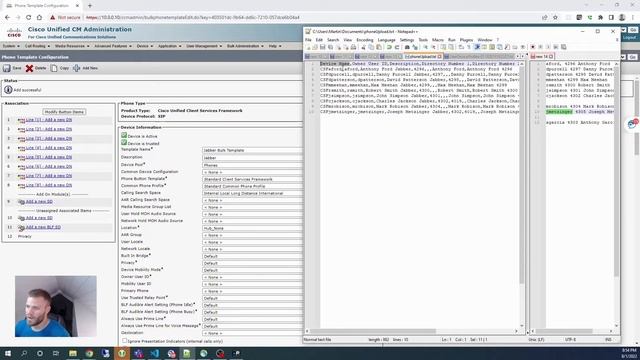Open Notepad++ Macro menu
640x360 pixels.
click(x=438, y=40)
